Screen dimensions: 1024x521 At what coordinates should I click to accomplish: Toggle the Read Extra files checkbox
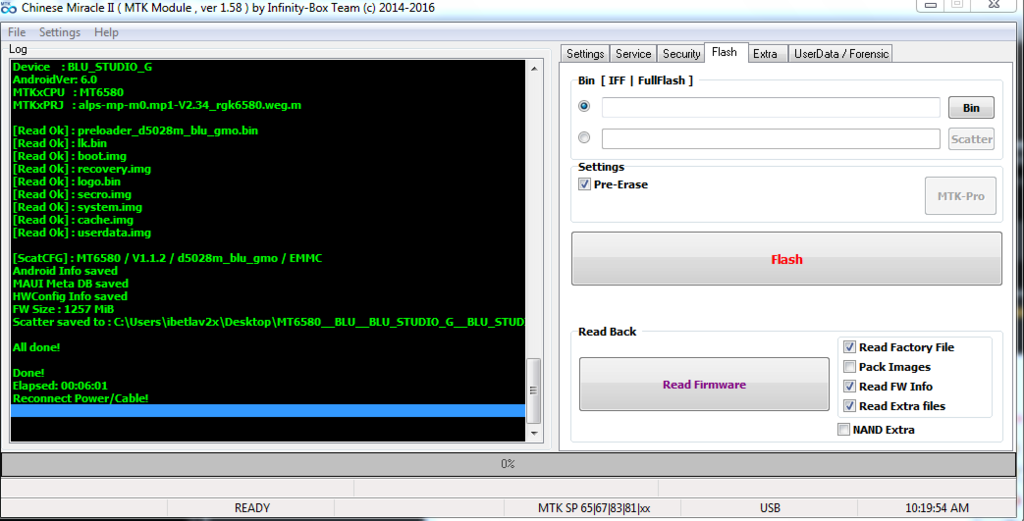click(x=849, y=406)
